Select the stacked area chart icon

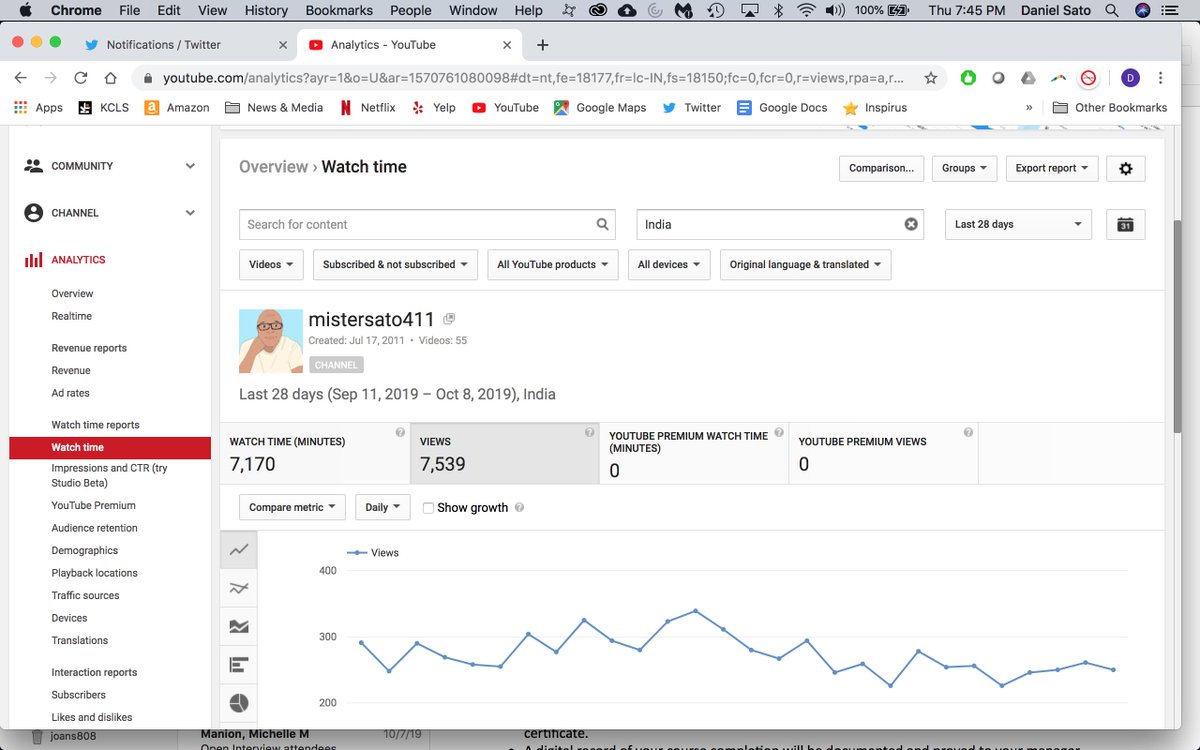click(x=239, y=626)
